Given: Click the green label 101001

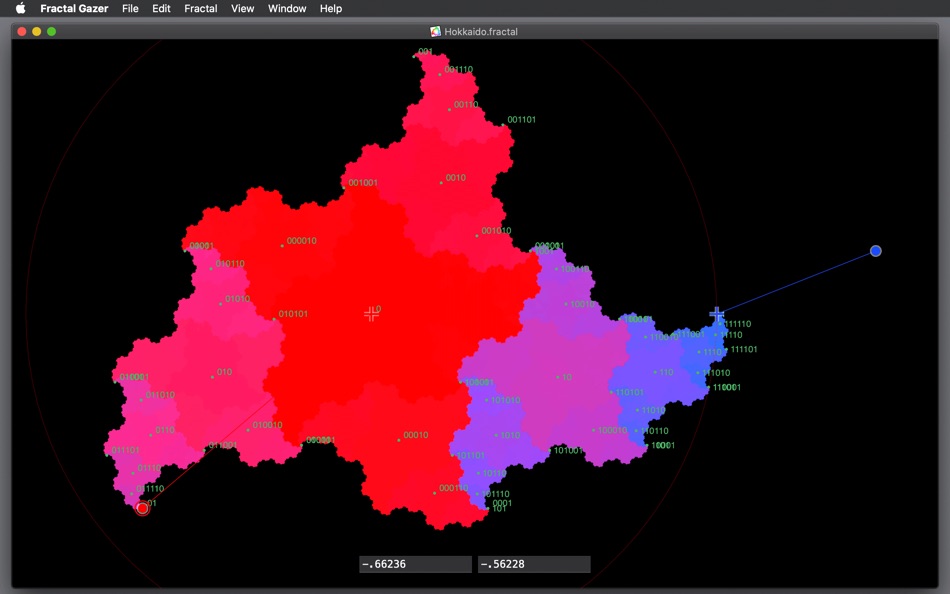Looking at the screenshot, I should click(568, 450).
